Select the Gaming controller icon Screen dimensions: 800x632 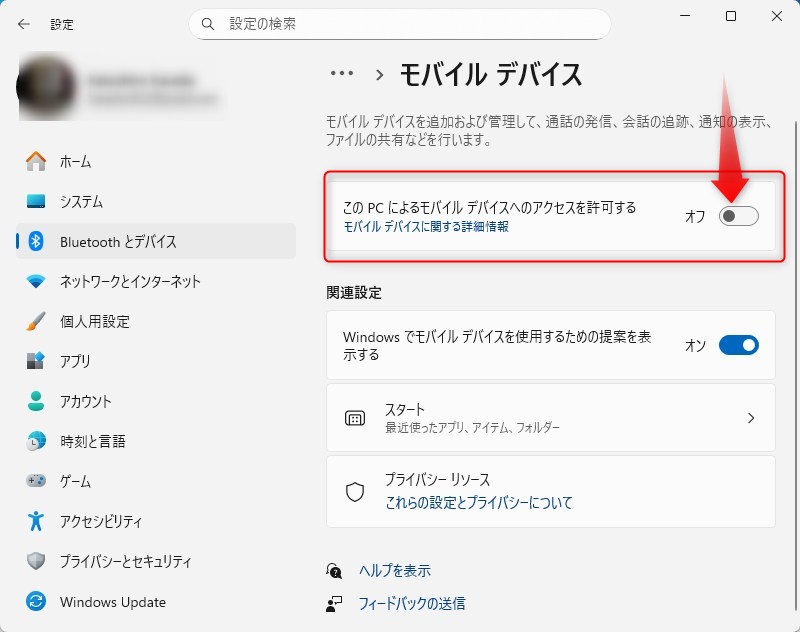point(36,481)
